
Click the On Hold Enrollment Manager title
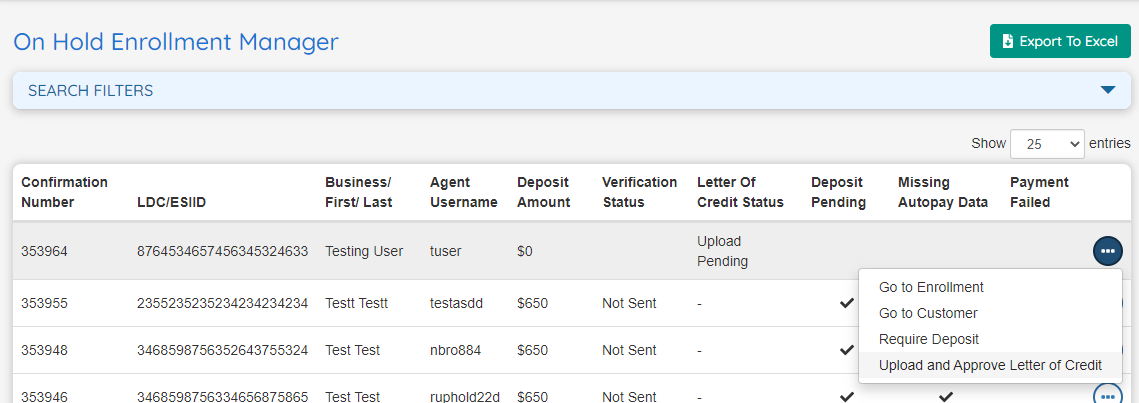(176, 41)
